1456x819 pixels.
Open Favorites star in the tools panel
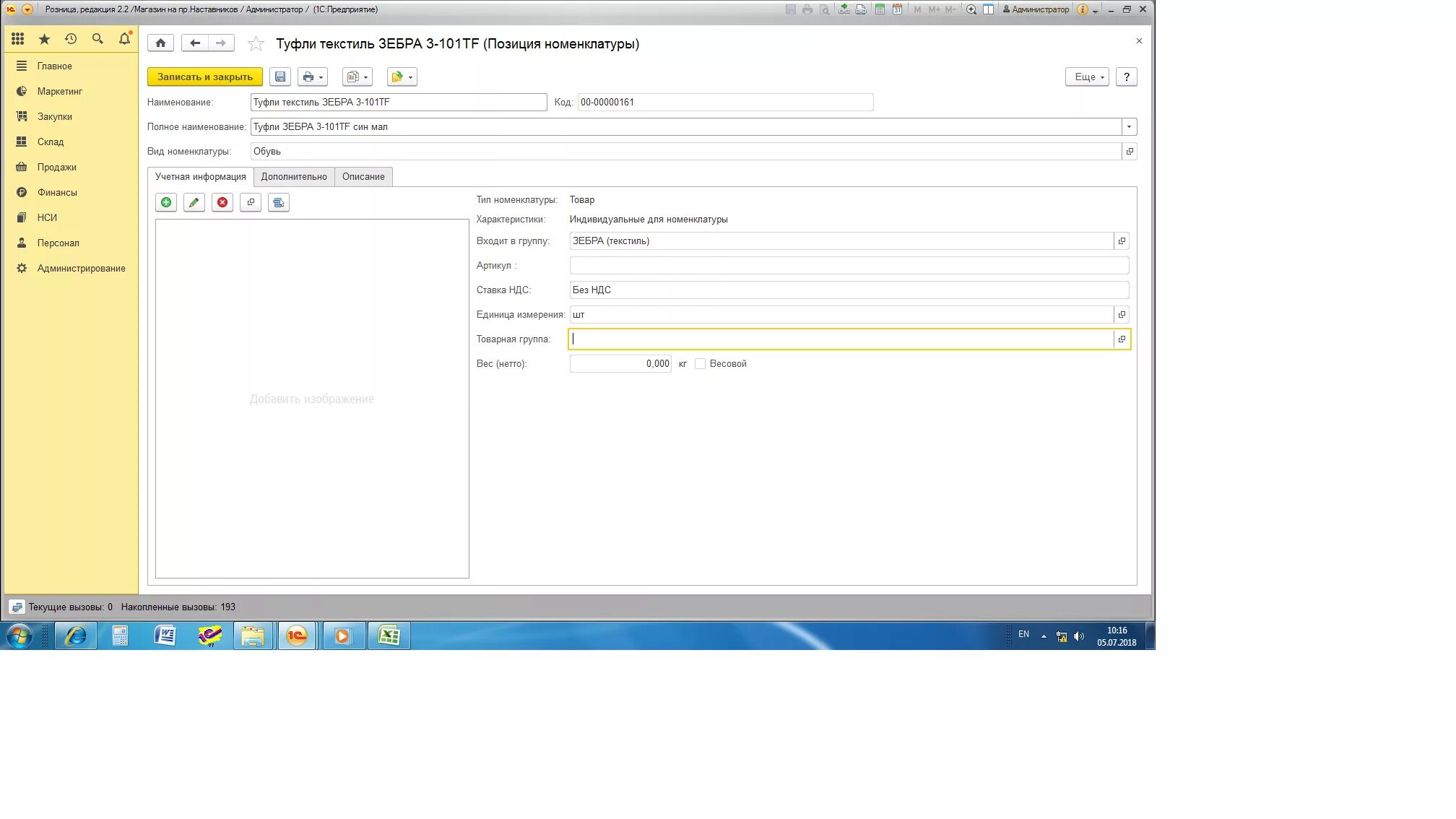(44, 39)
